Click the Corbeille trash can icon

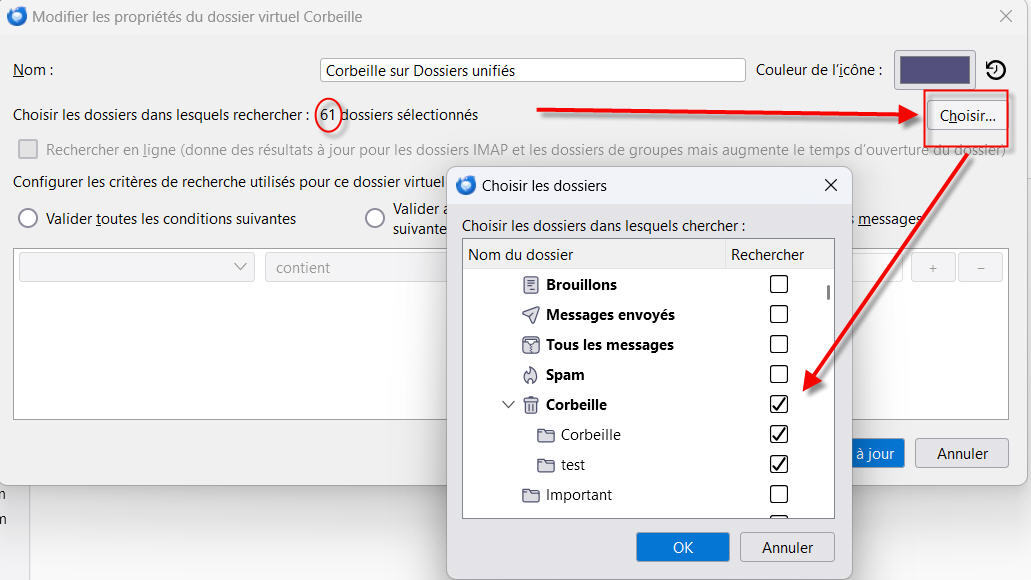coord(531,405)
